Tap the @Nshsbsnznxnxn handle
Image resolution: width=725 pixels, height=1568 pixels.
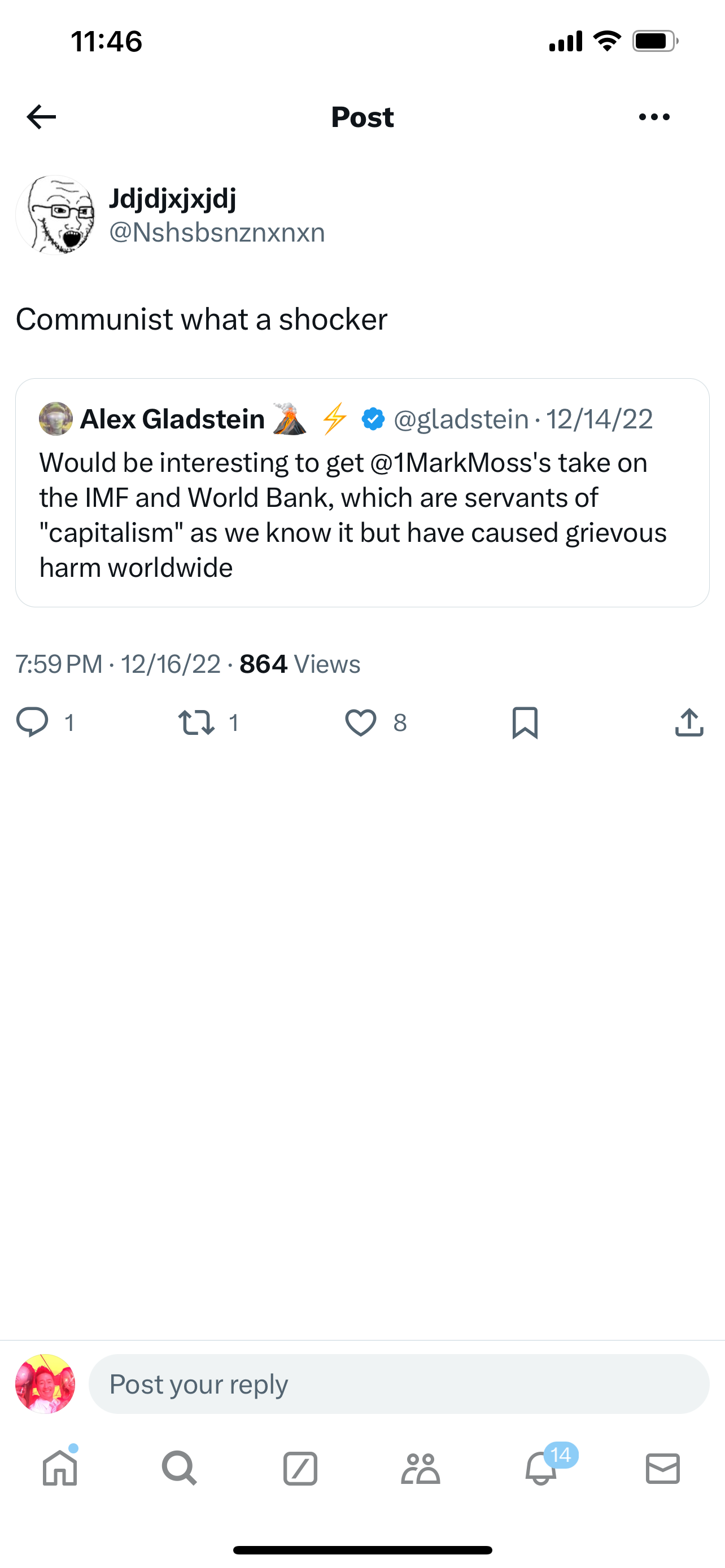click(x=217, y=233)
